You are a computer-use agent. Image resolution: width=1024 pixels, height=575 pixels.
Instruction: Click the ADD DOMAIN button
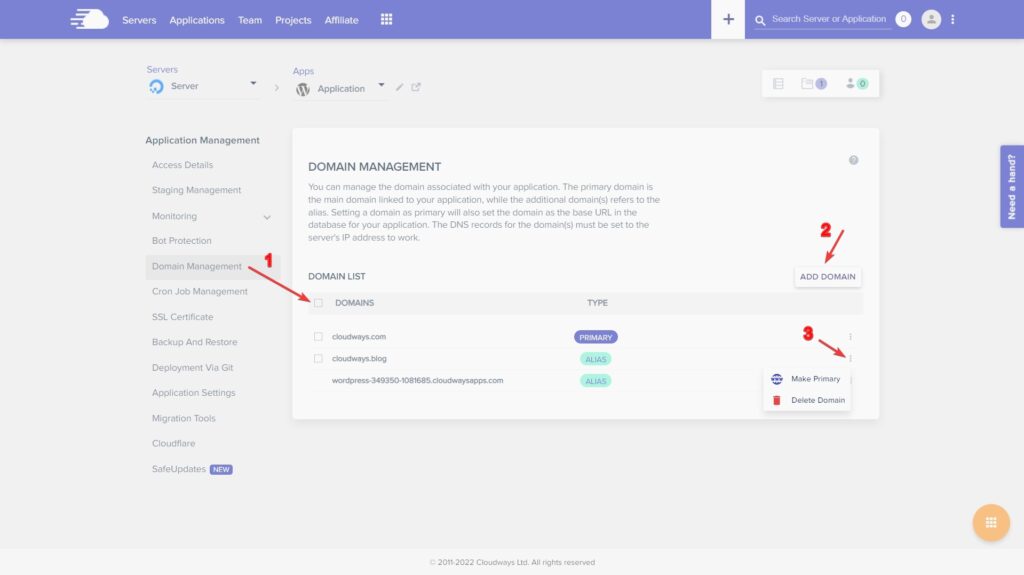[x=827, y=276]
